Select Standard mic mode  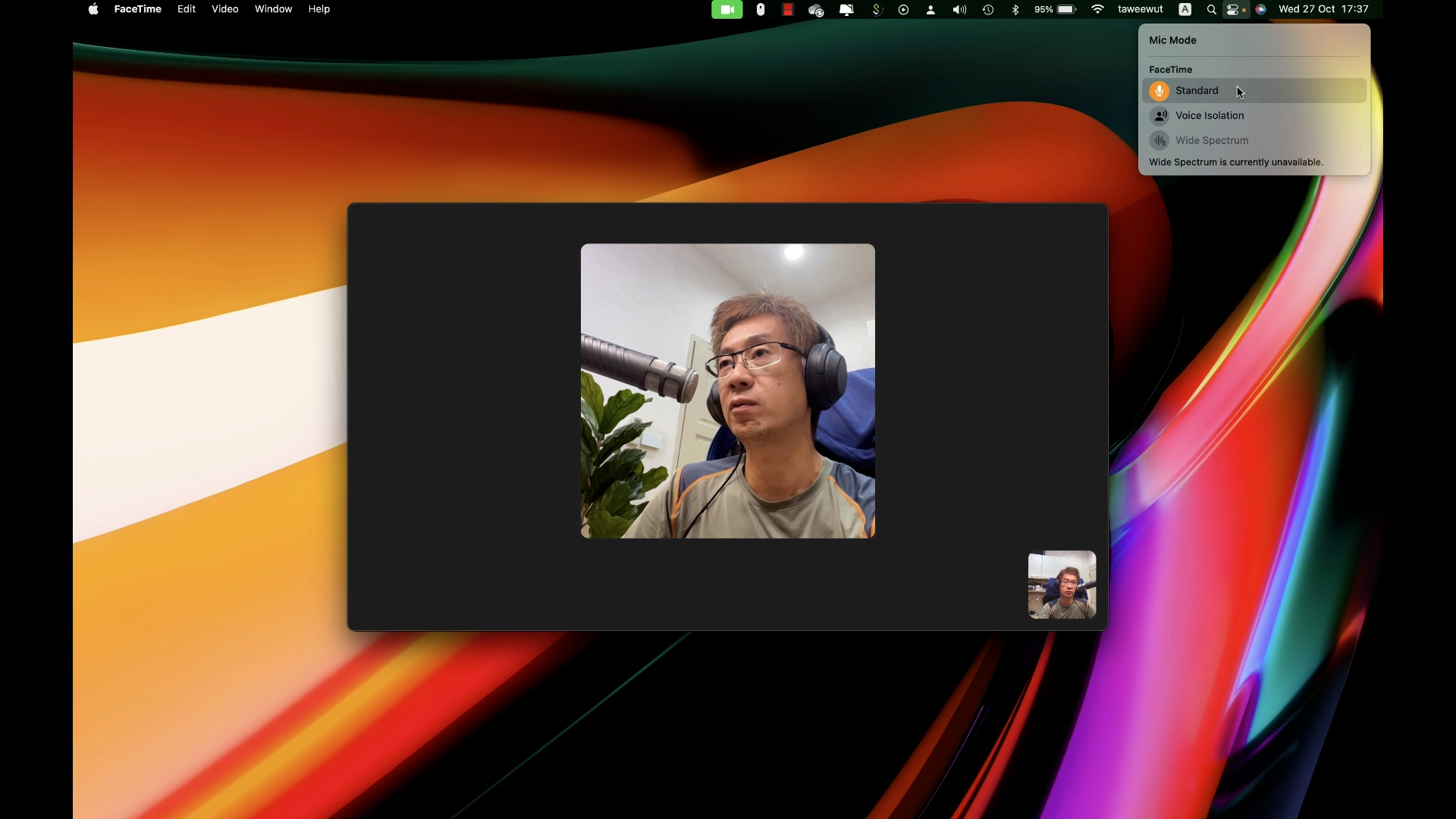(1197, 91)
